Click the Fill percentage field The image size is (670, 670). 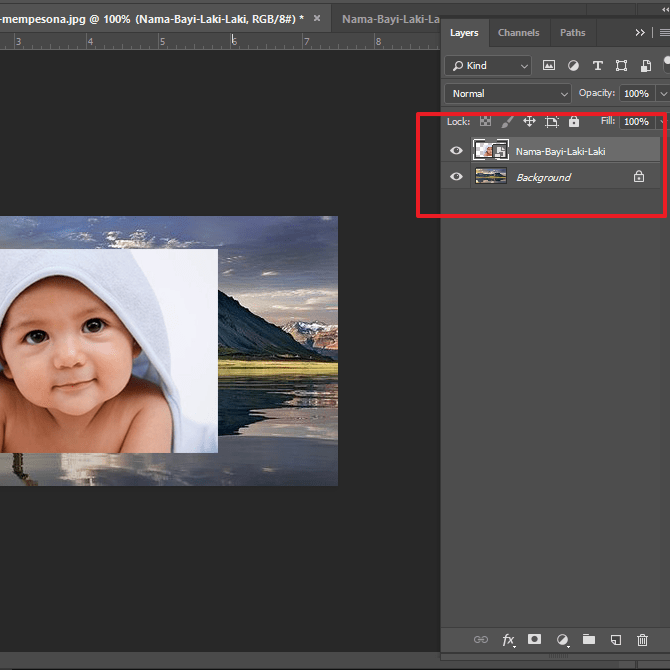coord(635,122)
